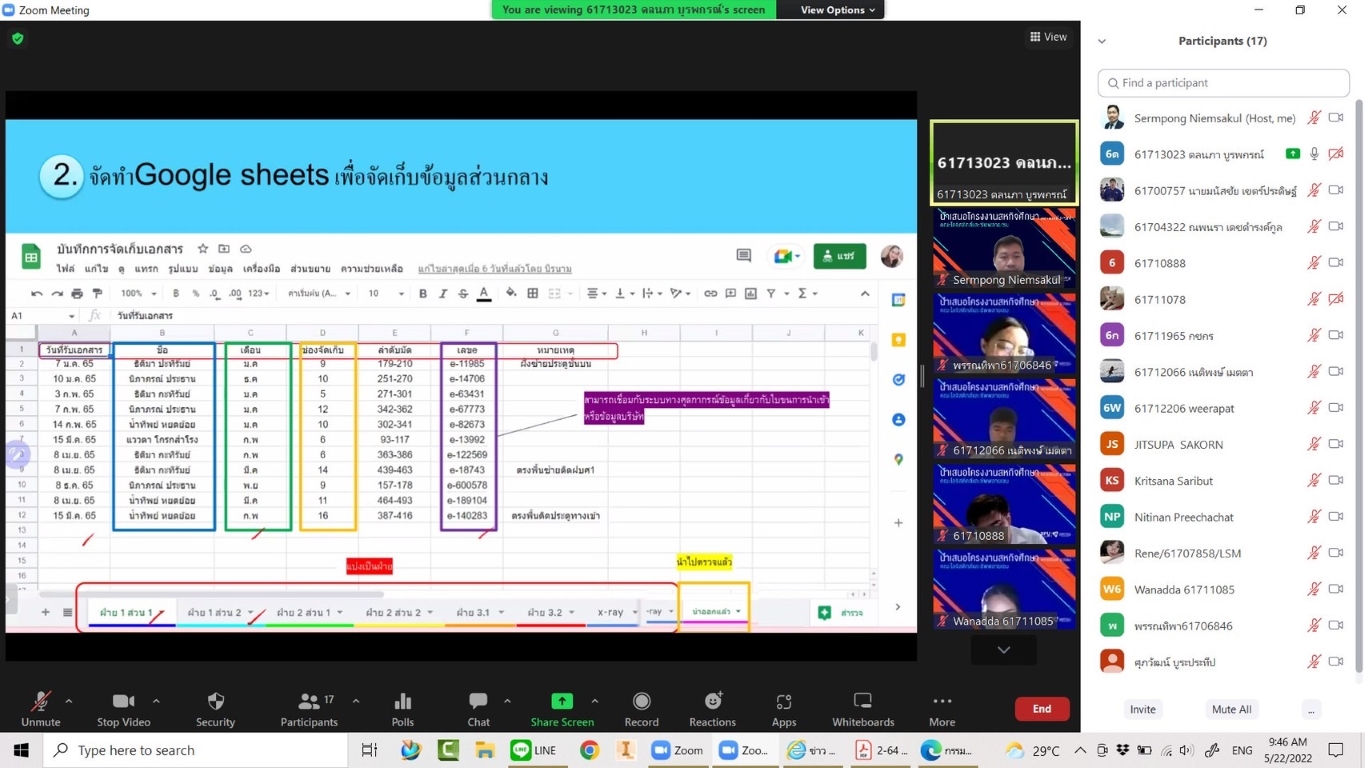Open View Options dropdown
The width and height of the screenshot is (1365, 768).
pos(838,10)
